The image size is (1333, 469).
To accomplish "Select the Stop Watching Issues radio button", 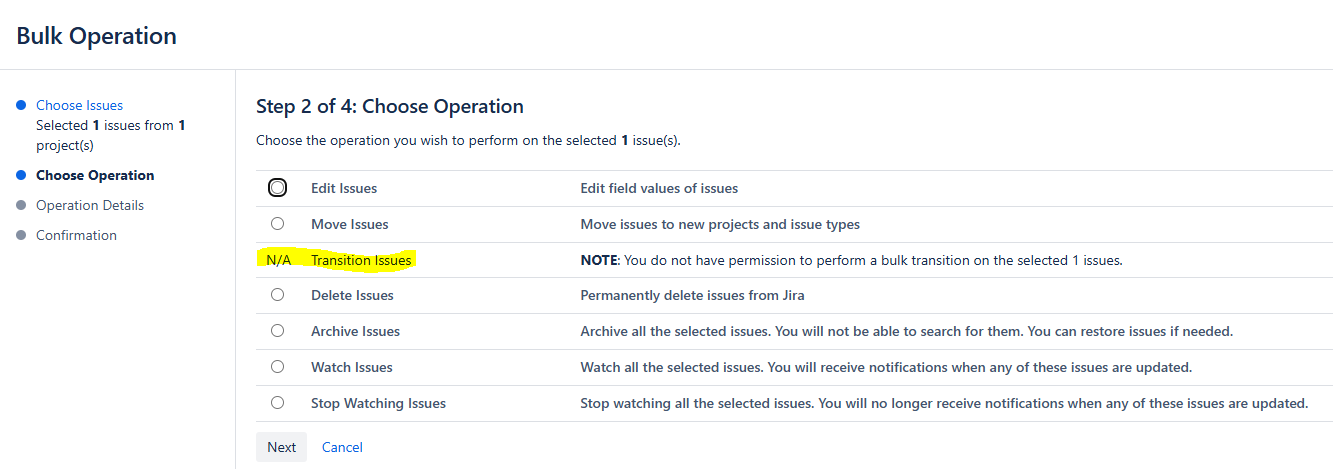I will point(277,403).
